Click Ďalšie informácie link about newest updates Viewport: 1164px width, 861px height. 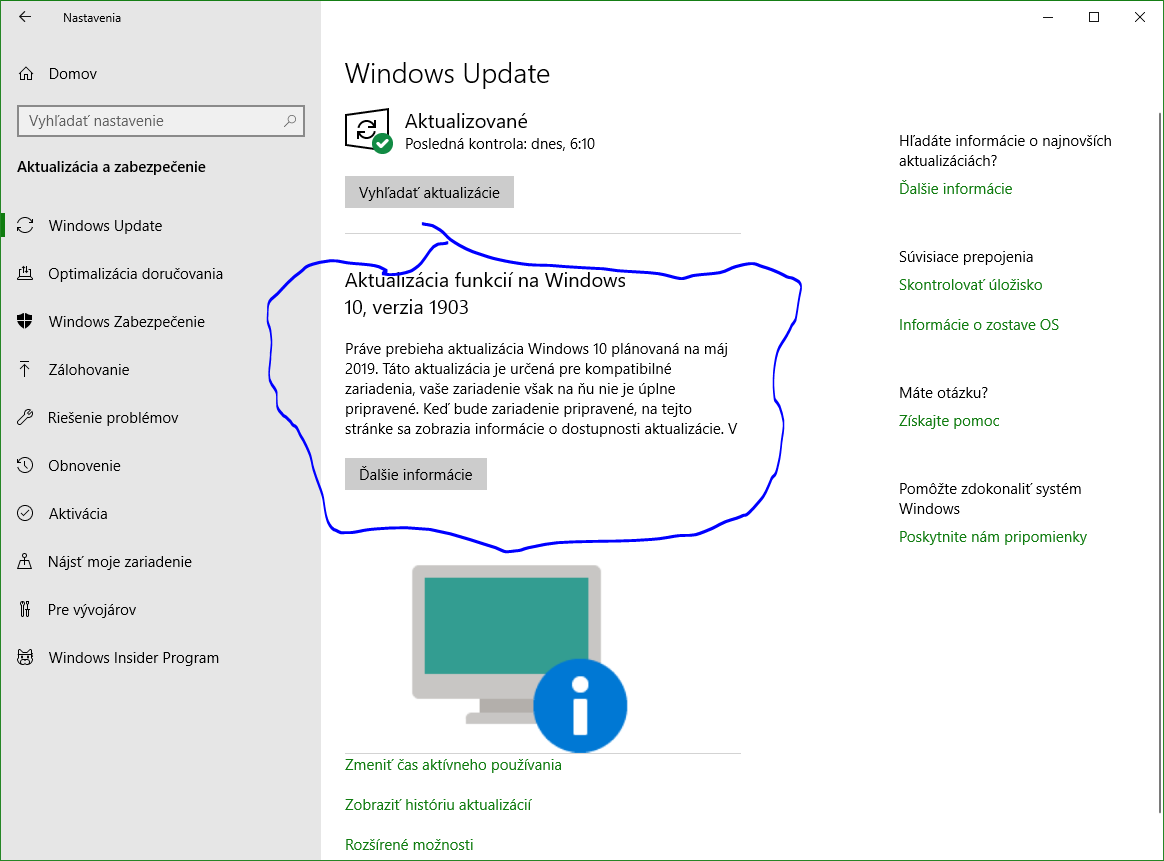pos(955,189)
